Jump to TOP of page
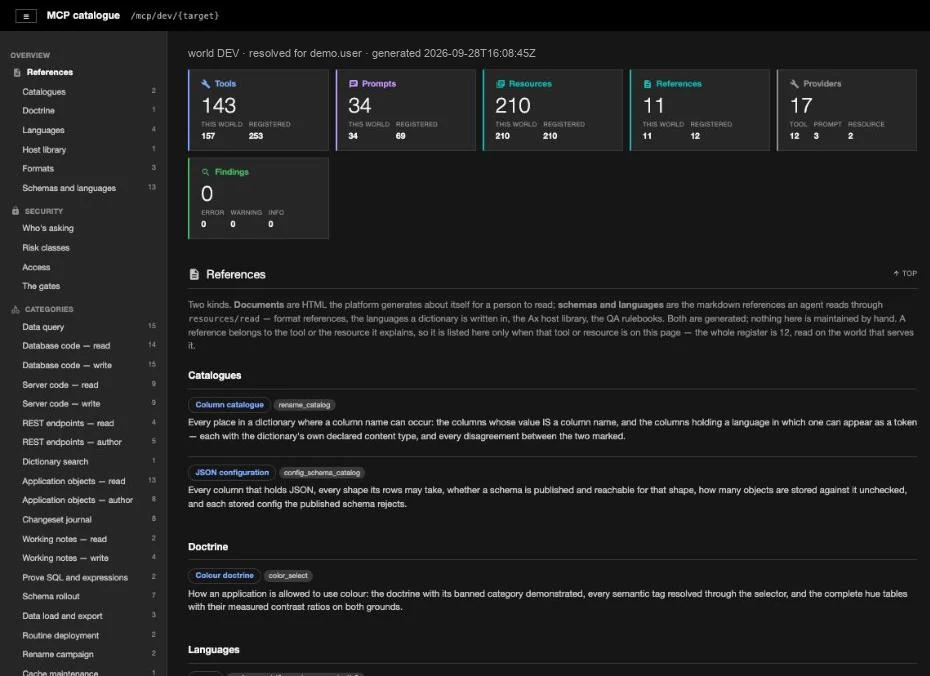The width and height of the screenshot is (930, 676). tap(905, 273)
